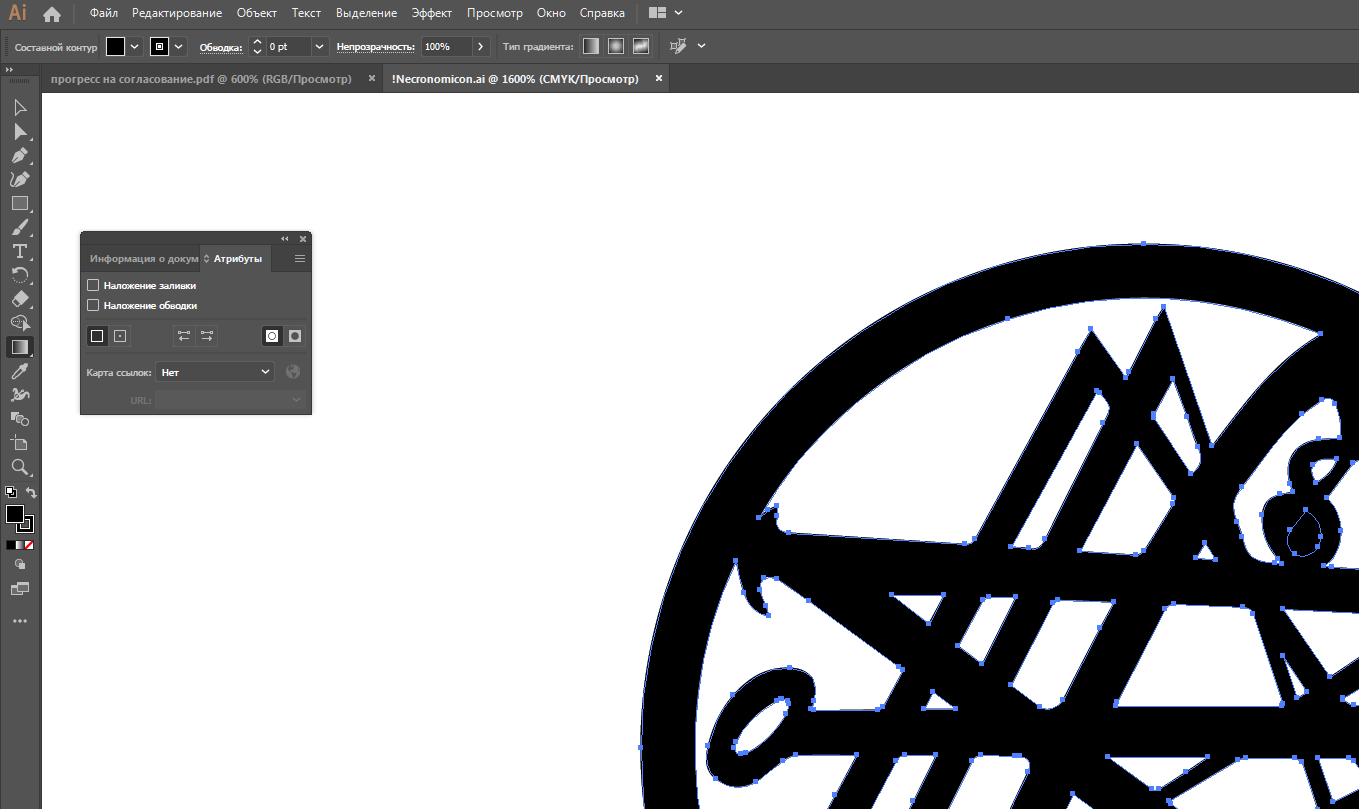Click the opacity 100% input field
Screen dimensions: 1359x809
click(x=445, y=46)
